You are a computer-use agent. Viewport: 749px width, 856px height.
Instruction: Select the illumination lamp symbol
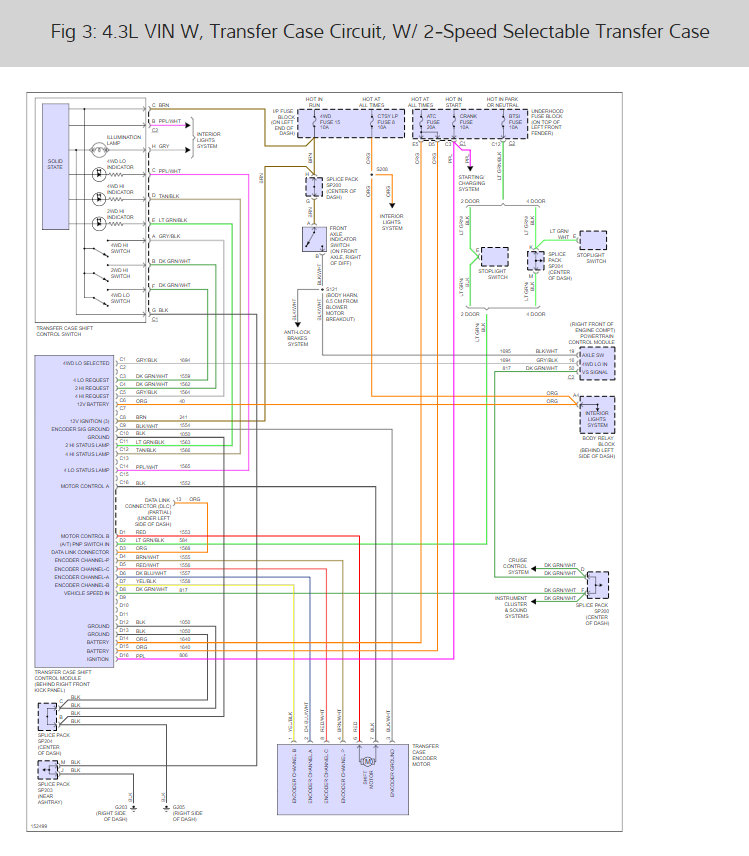98,150
